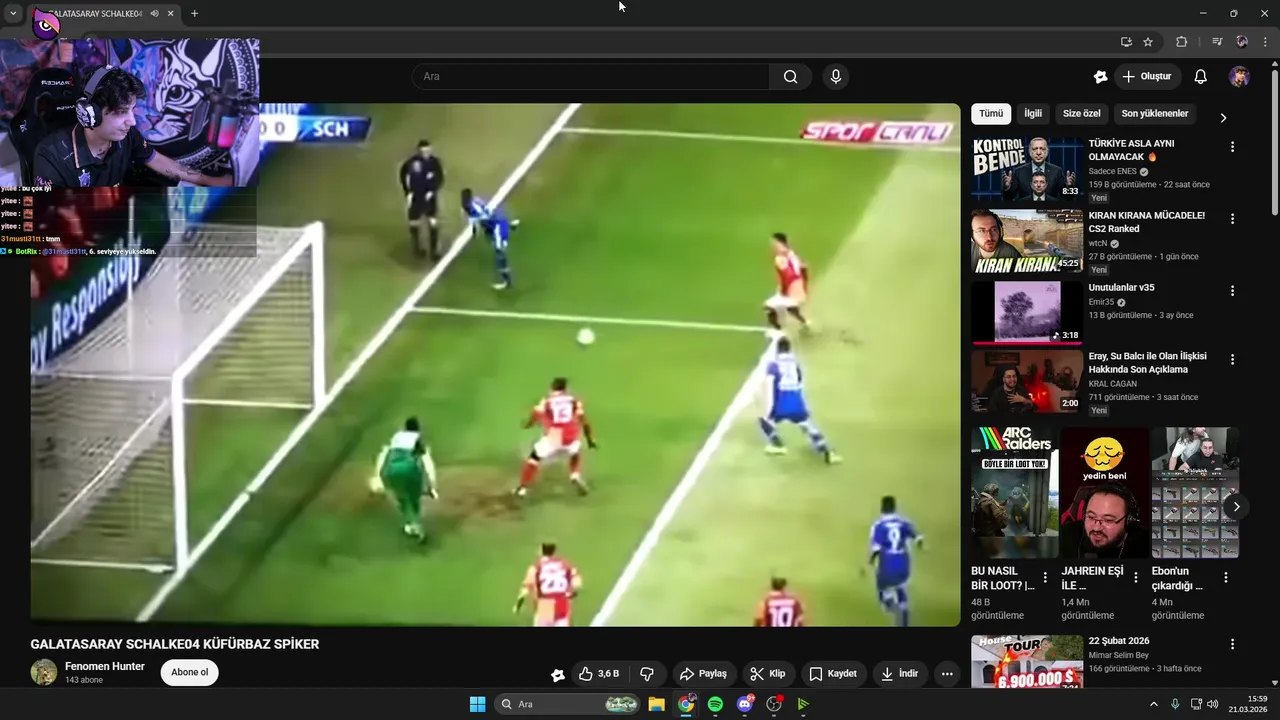Save video with Kaydet button

click(x=833, y=674)
